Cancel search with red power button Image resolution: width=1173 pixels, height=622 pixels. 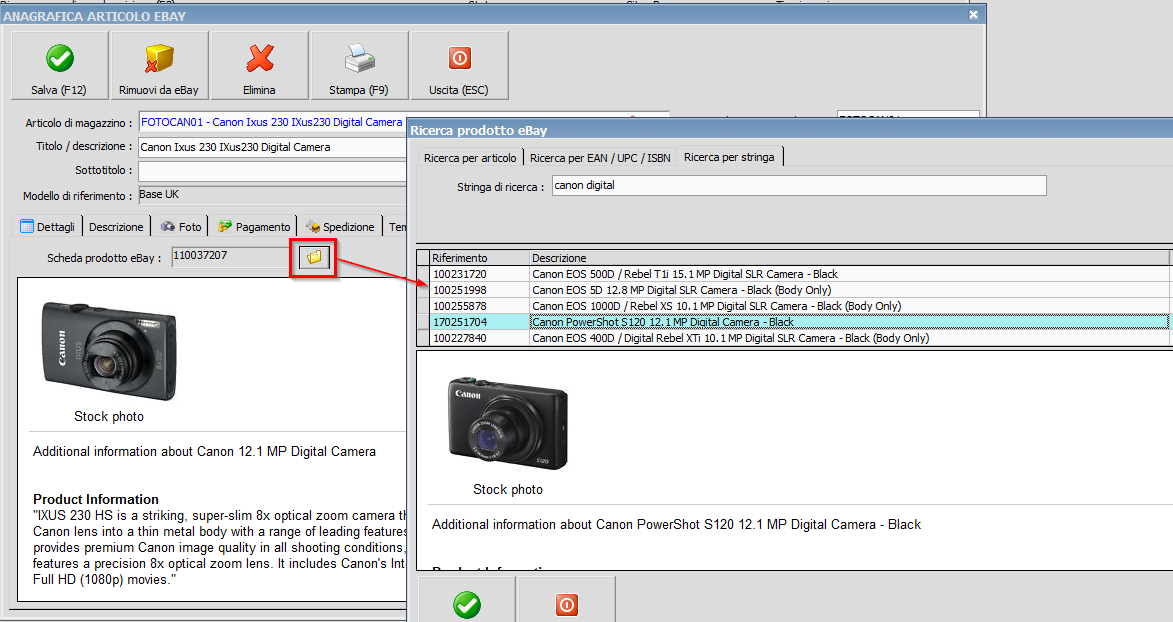566,601
